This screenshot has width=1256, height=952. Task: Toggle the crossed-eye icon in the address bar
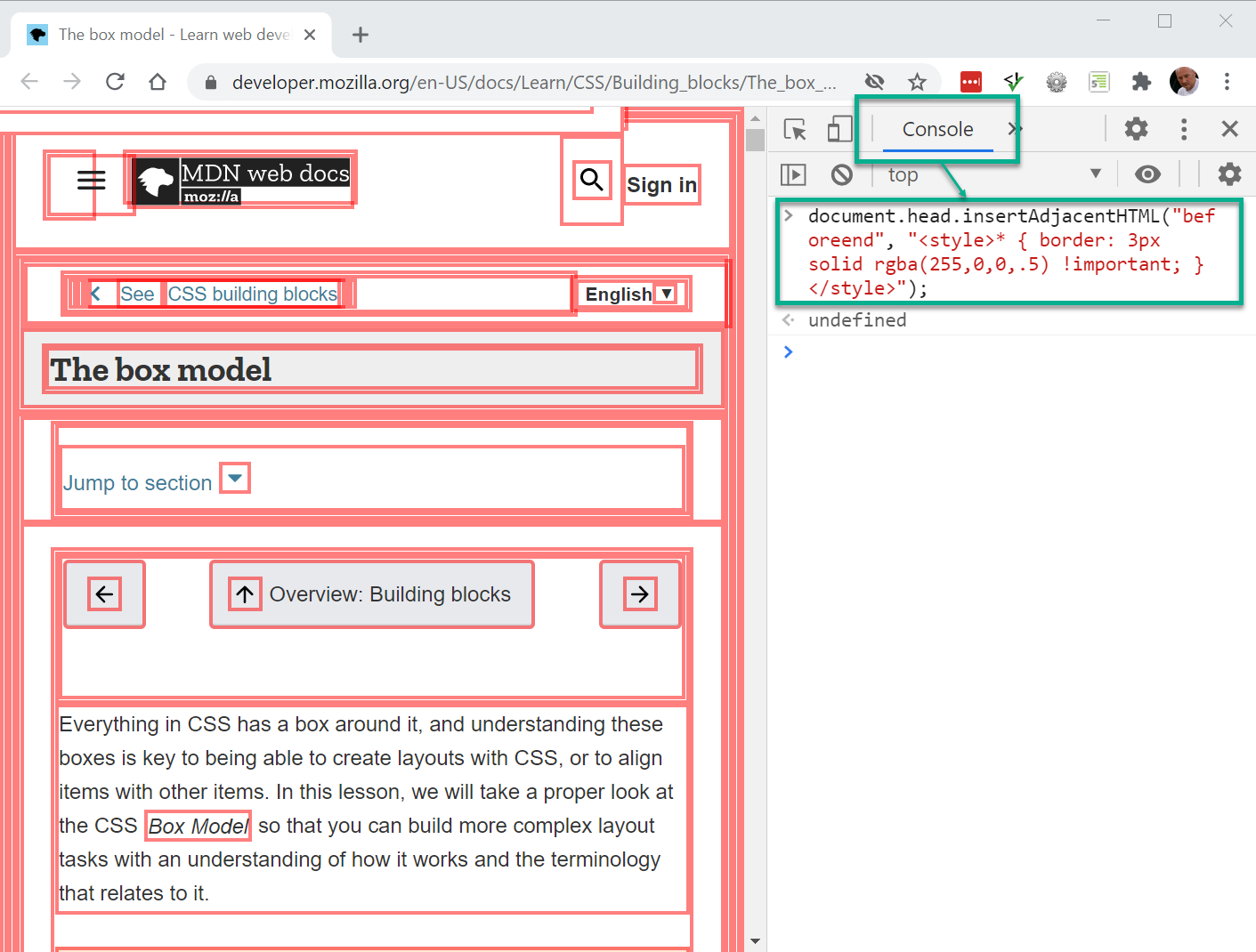pyautogui.click(x=874, y=81)
